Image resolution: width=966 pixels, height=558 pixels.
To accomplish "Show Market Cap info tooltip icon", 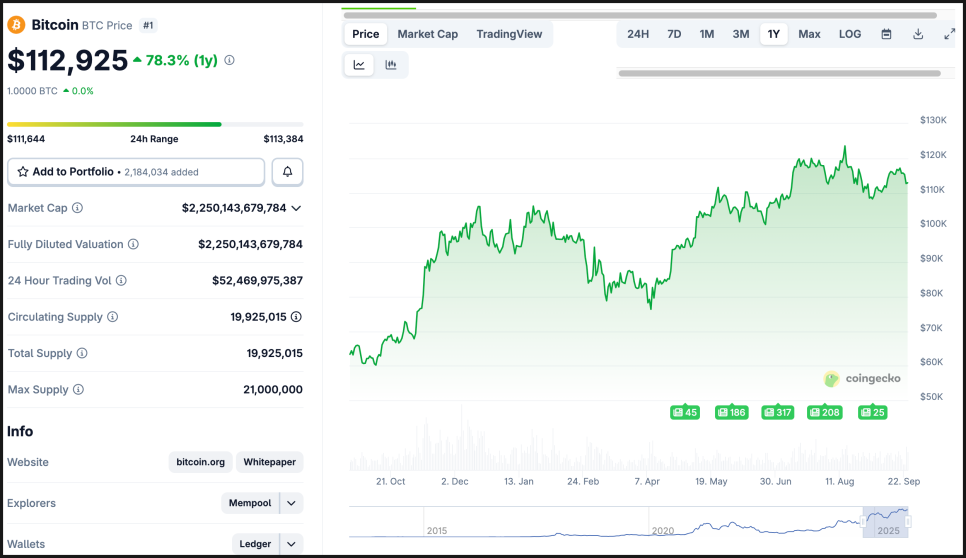I will [77, 208].
